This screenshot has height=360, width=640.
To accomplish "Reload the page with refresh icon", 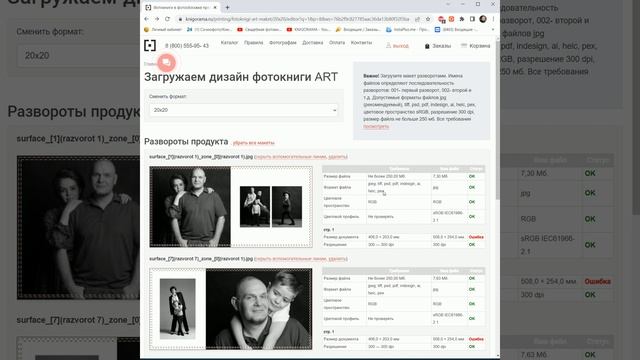I will coord(167,19).
